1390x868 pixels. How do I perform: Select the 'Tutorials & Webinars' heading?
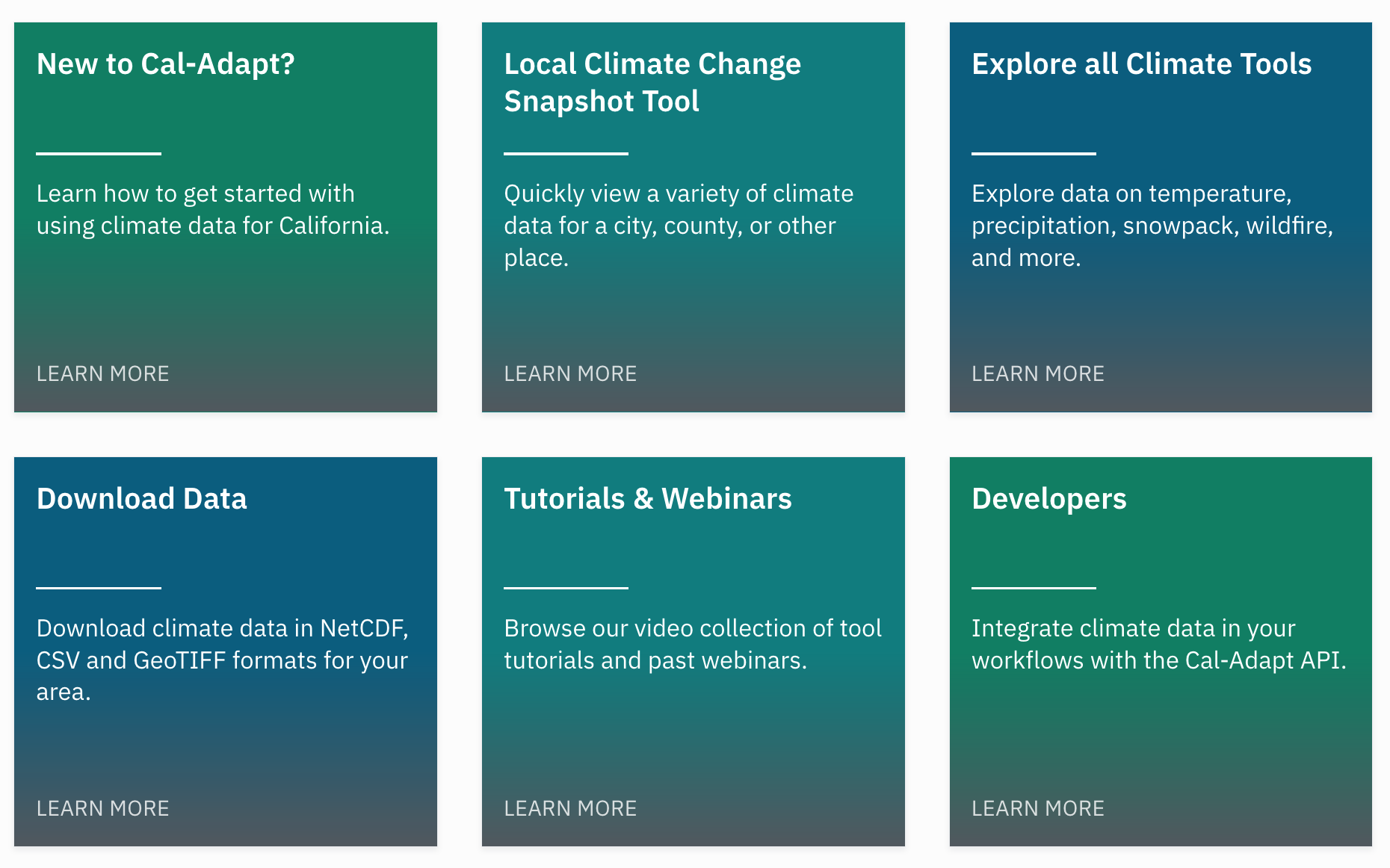point(648,499)
